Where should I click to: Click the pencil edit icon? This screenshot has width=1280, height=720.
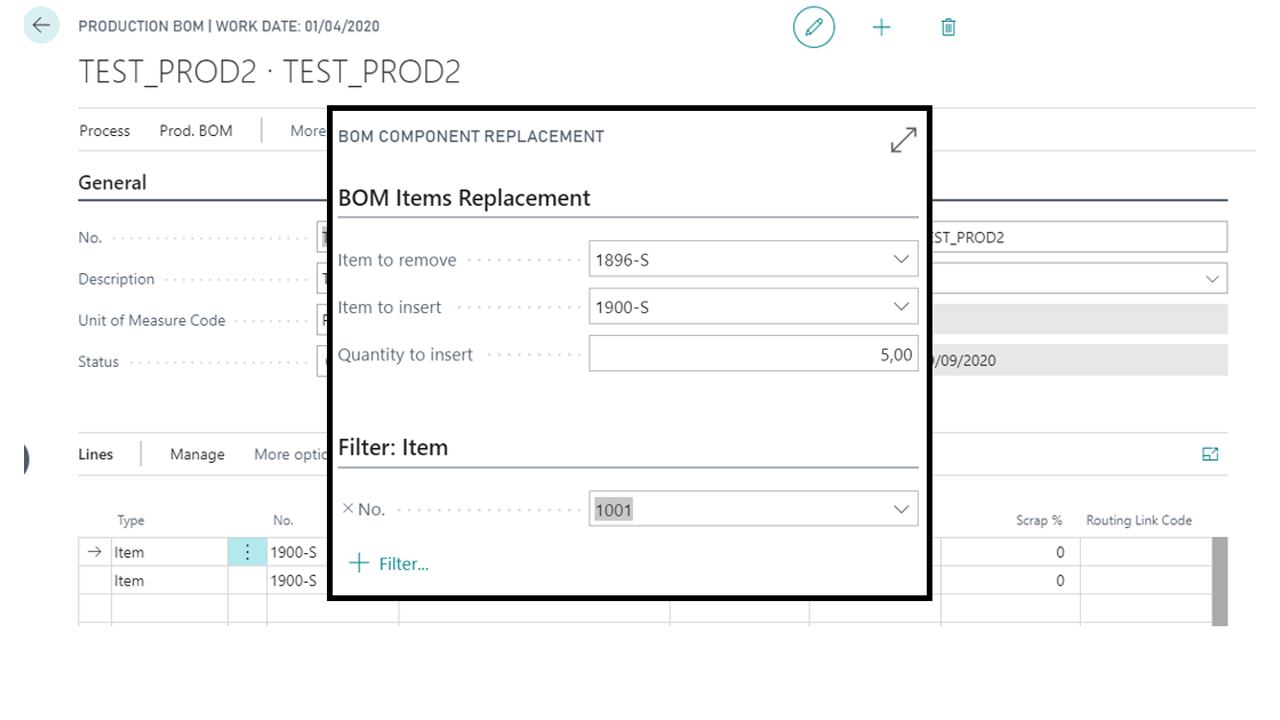813,27
